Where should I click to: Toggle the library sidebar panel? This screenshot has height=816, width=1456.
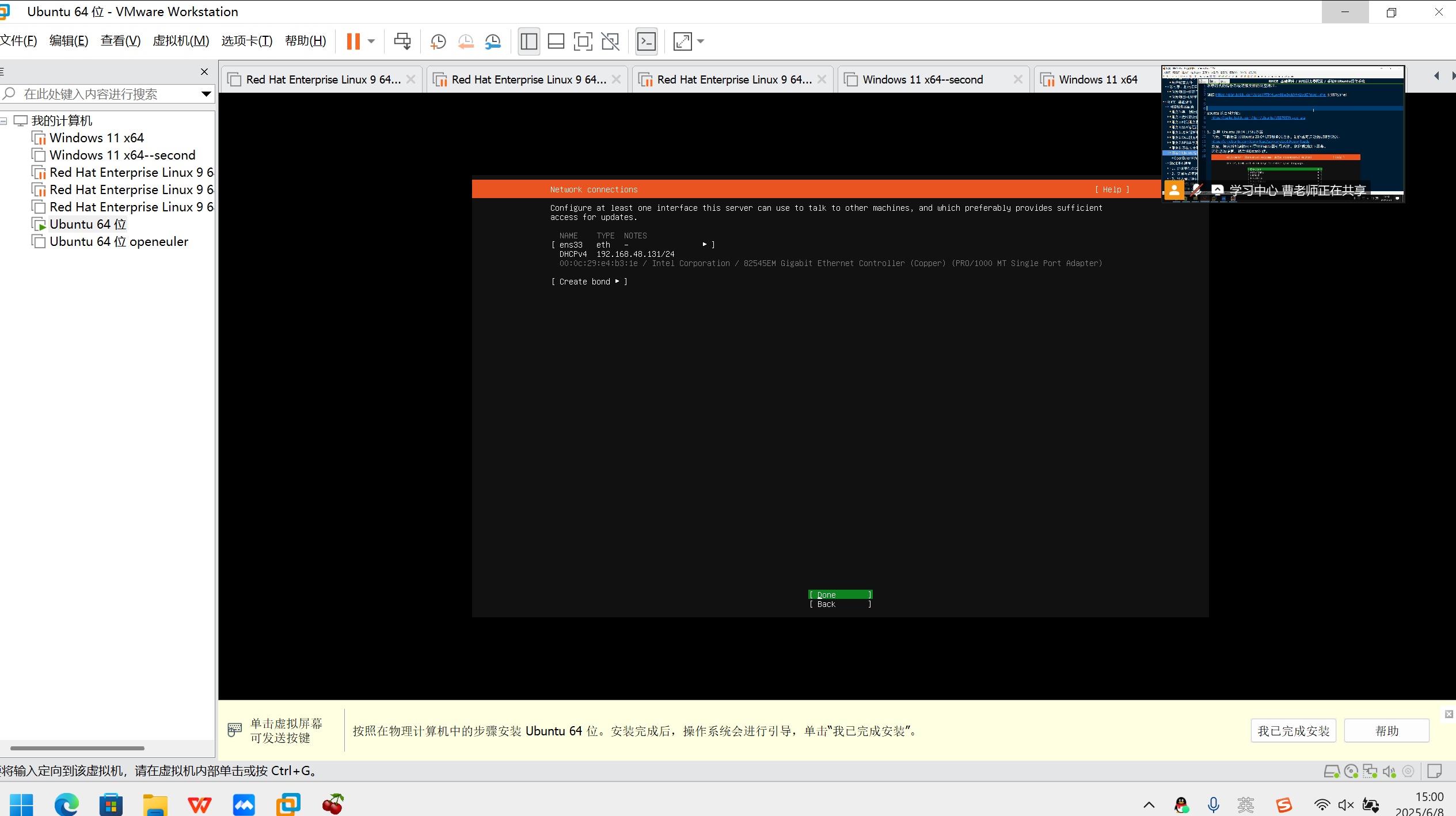point(529,41)
